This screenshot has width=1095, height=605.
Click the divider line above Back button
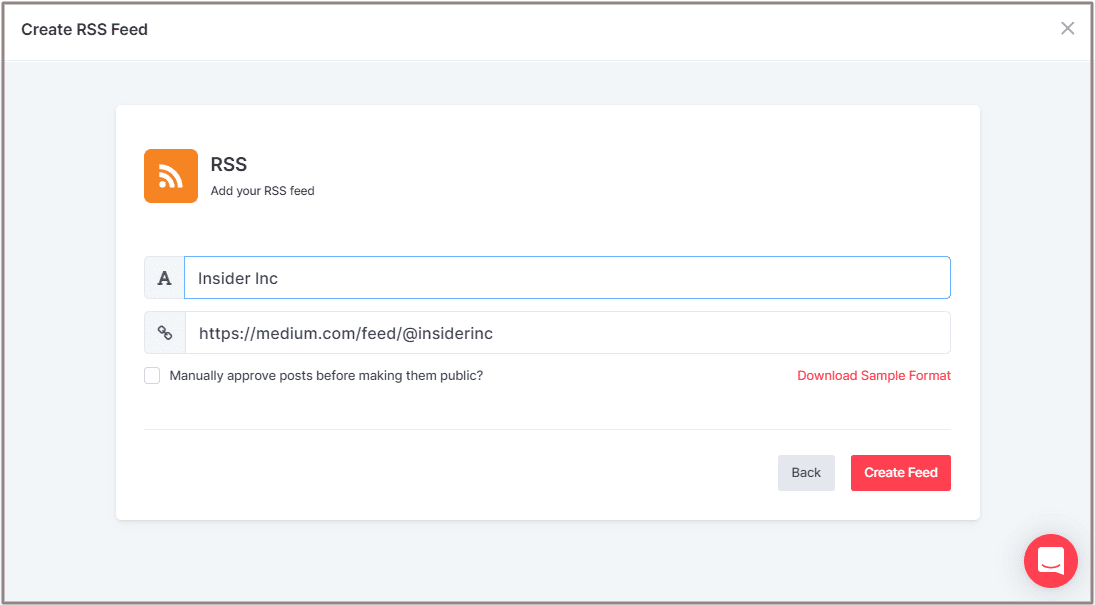coord(547,430)
